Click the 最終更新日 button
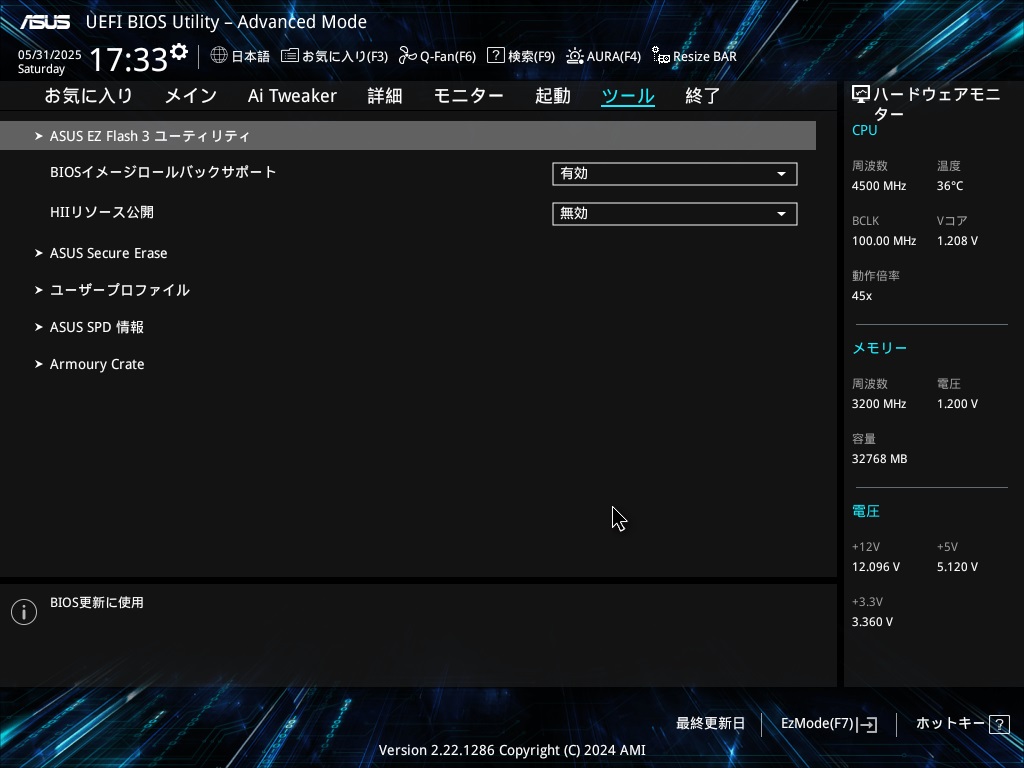The image size is (1024, 768). (710, 724)
